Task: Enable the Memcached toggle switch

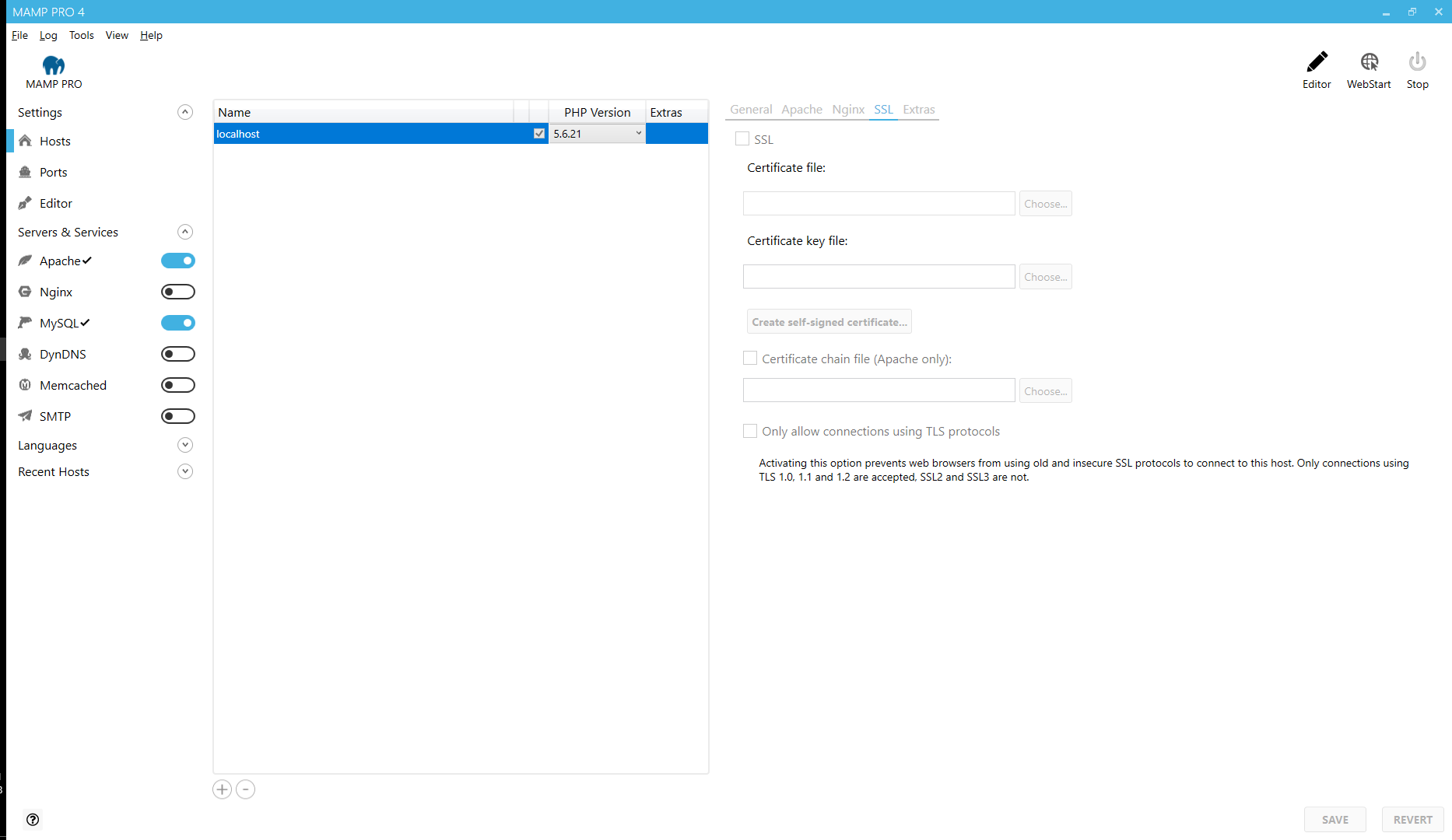Action: [x=178, y=385]
